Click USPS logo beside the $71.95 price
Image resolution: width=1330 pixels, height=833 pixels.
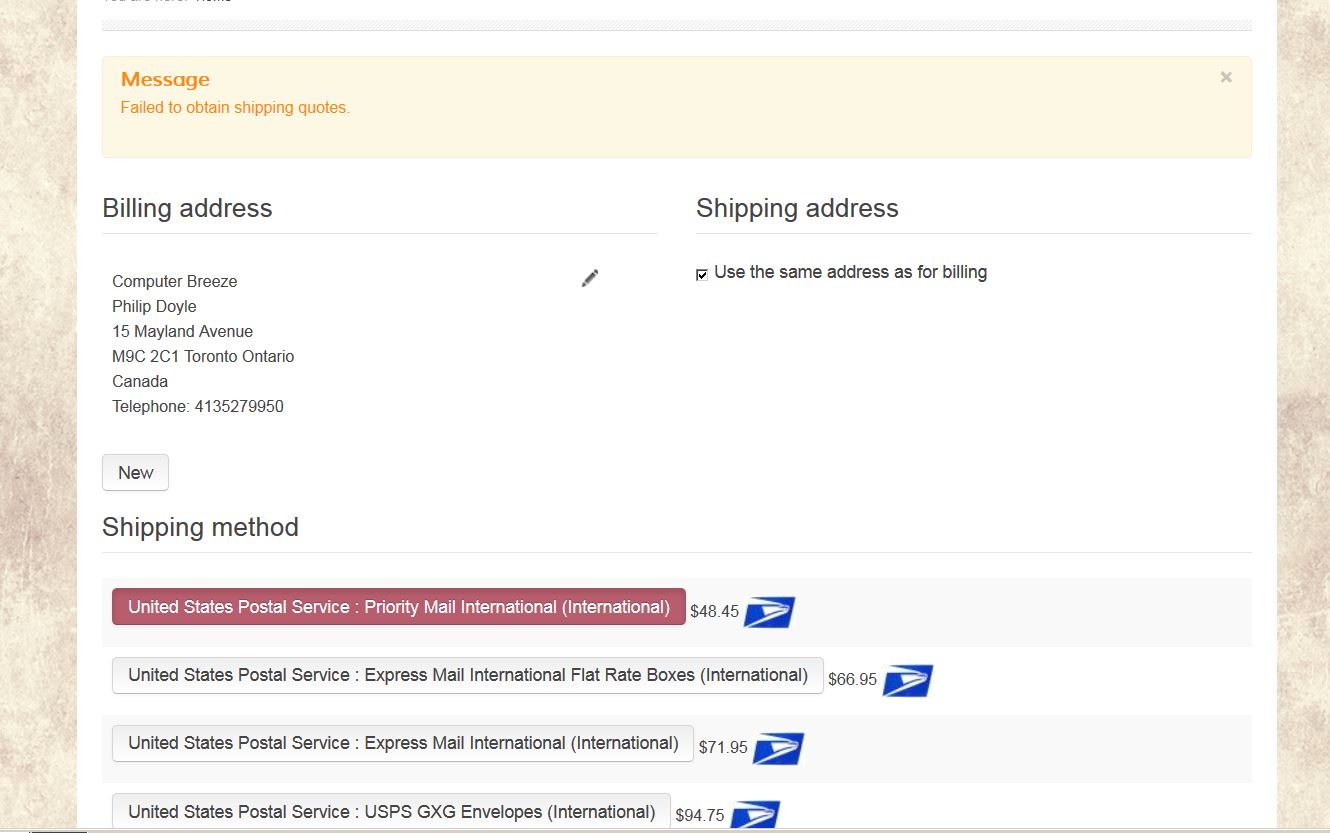(778, 748)
